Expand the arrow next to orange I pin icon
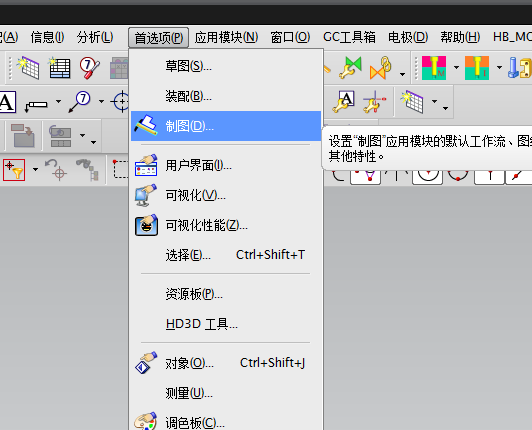 tap(499, 68)
